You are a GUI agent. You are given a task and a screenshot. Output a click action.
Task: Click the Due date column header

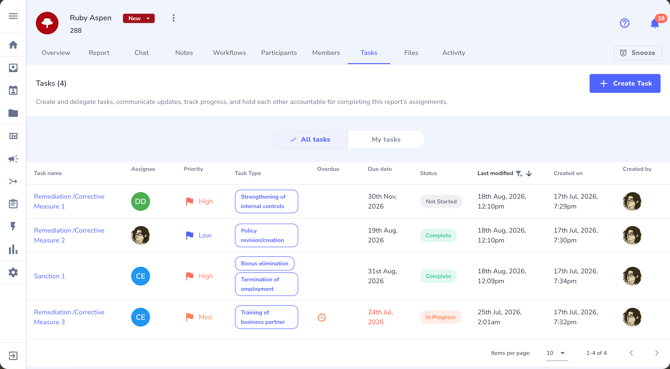[379, 169]
